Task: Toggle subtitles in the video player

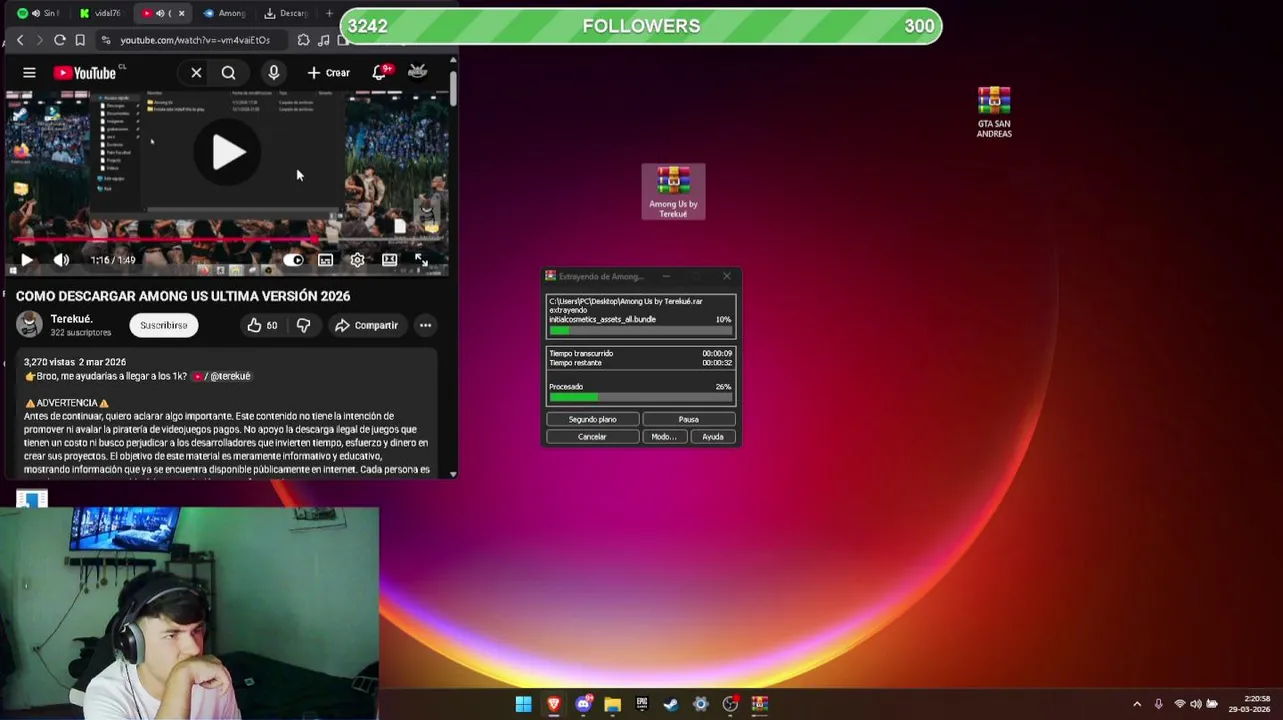Action: [325, 260]
